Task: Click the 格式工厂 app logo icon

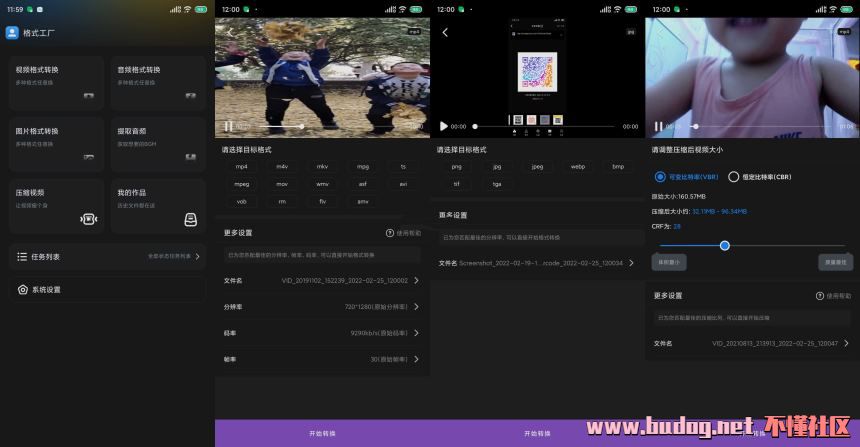Action: (x=12, y=32)
